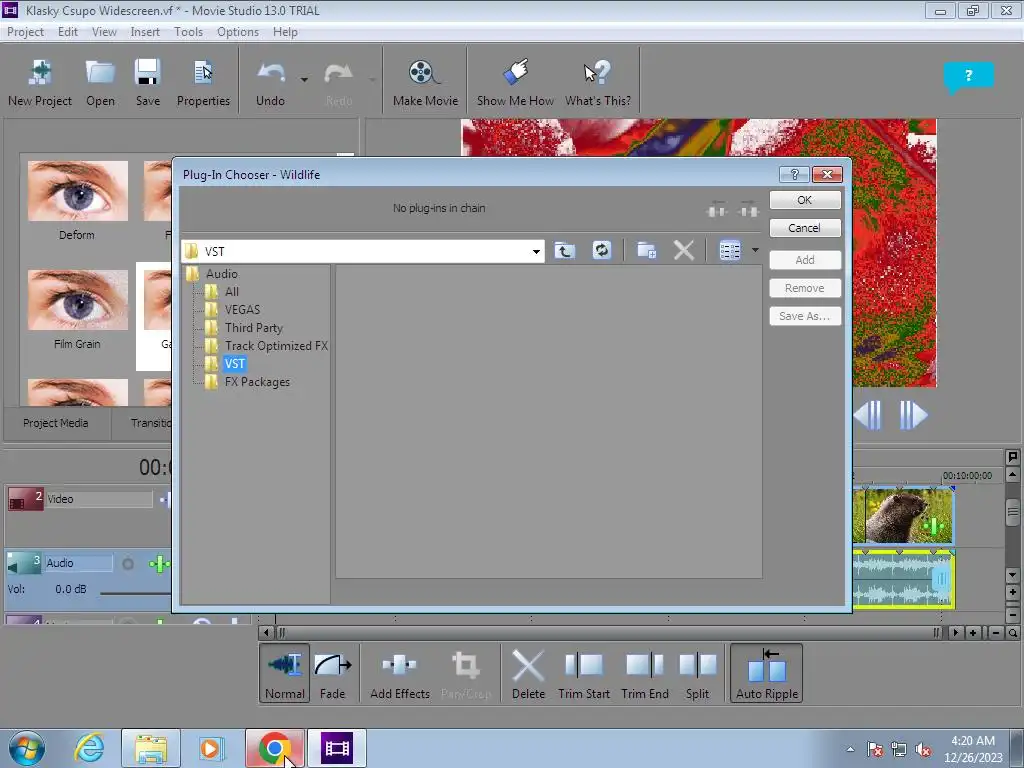1024x768 pixels.
Task: Save the project using Save icon
Action: (x=148, y=82)
